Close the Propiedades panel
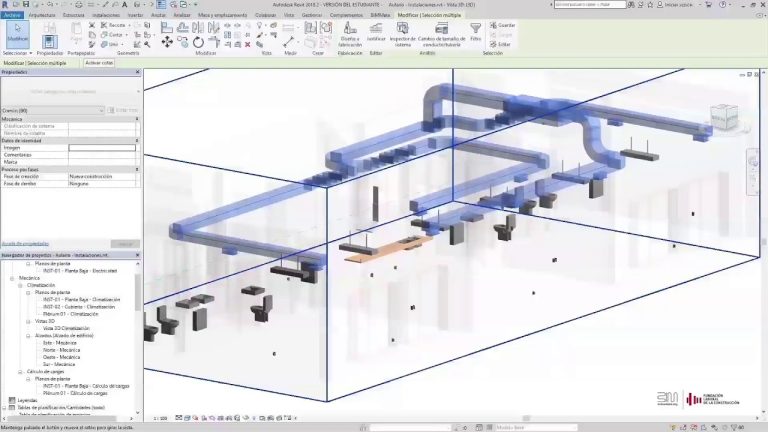Viewport: 768px width, 432px height. click(137, 73)
